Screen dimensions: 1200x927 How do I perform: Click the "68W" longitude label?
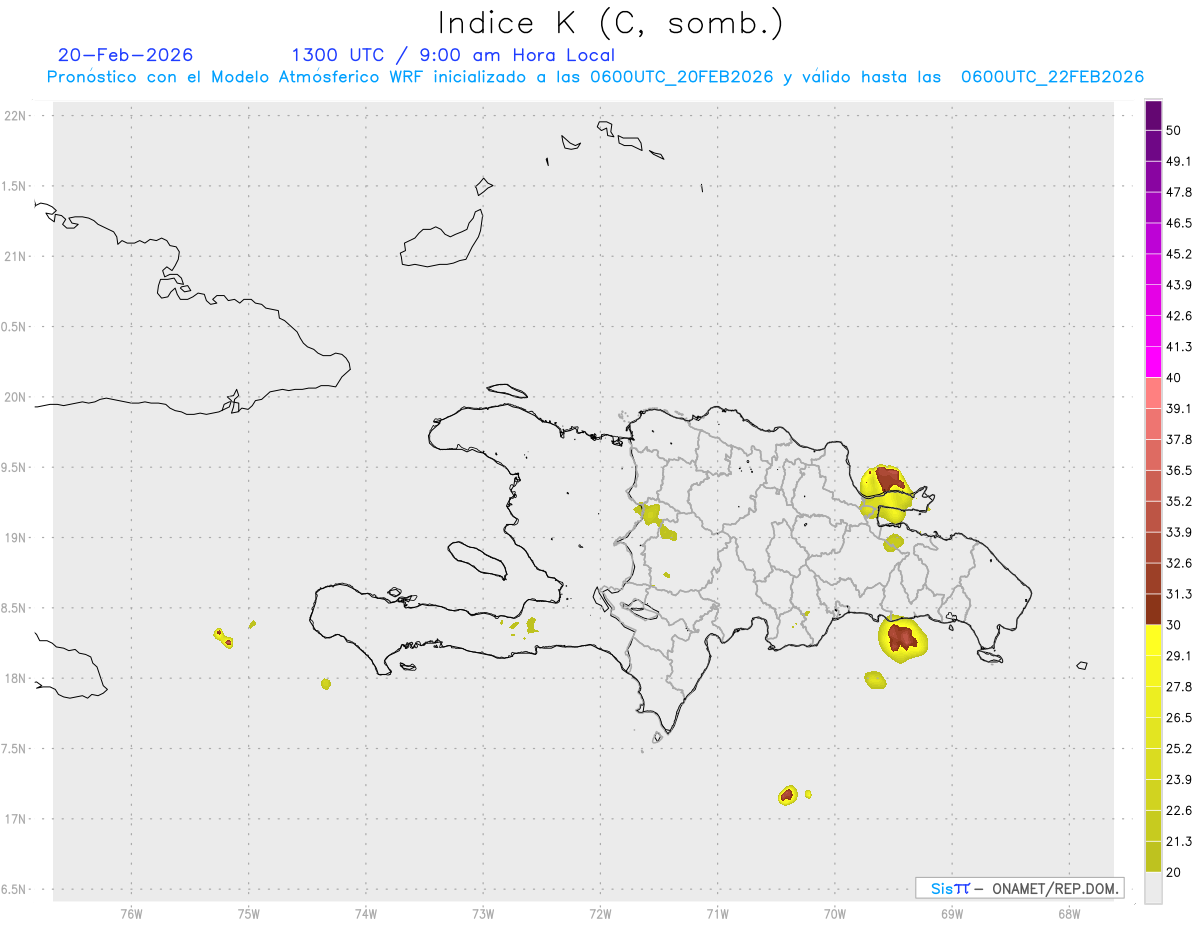point(1068,913)
